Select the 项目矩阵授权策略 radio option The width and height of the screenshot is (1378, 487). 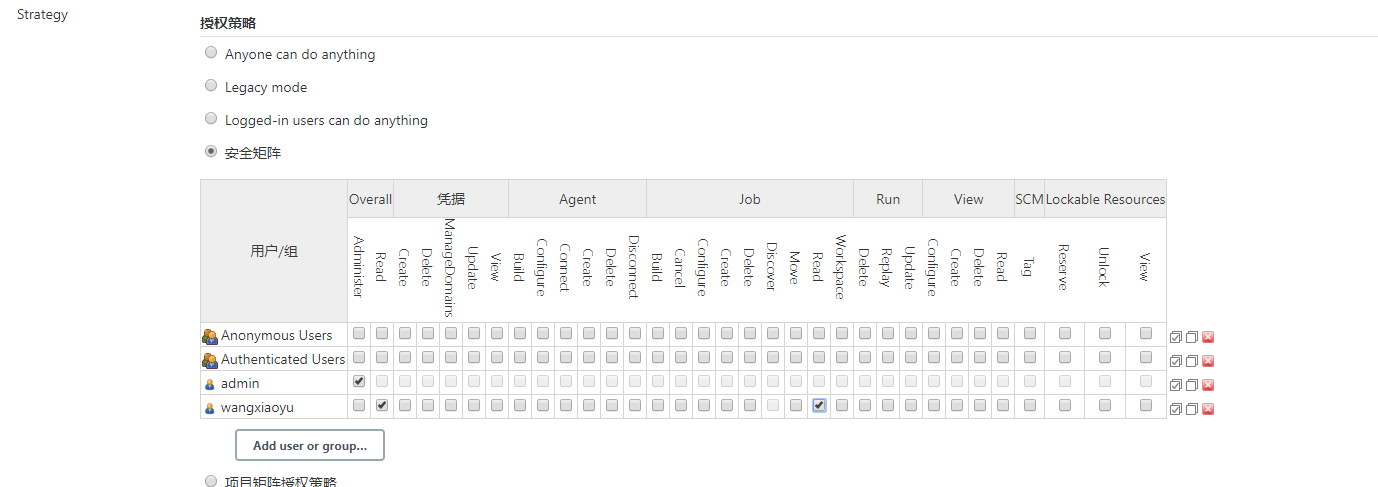tap(211, 481)
